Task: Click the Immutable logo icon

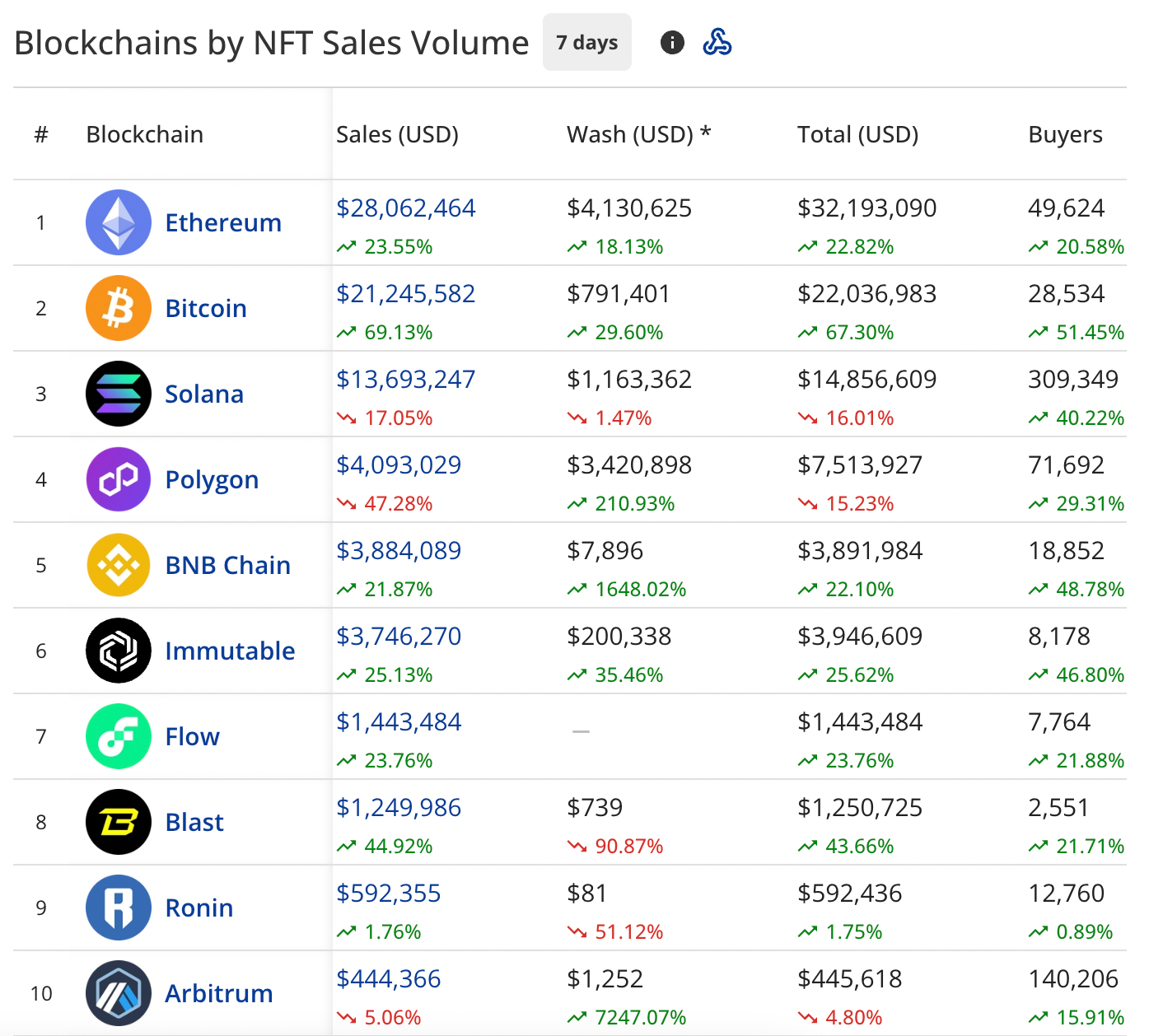Action: pos(119,651)
